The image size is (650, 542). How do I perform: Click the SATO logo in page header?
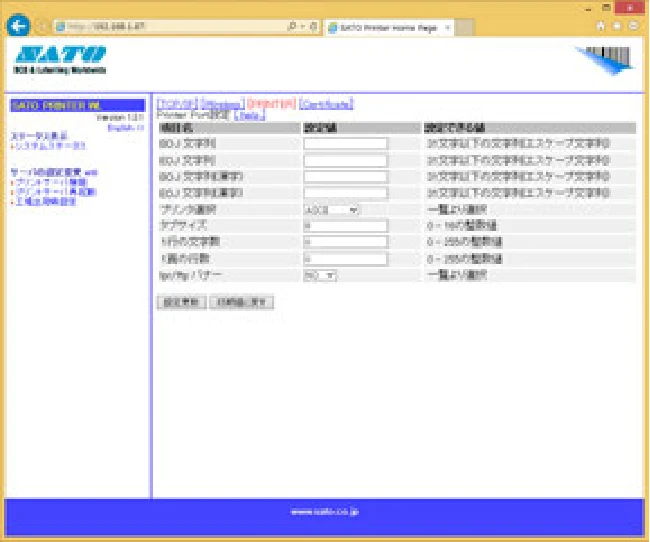coord(60,60)
